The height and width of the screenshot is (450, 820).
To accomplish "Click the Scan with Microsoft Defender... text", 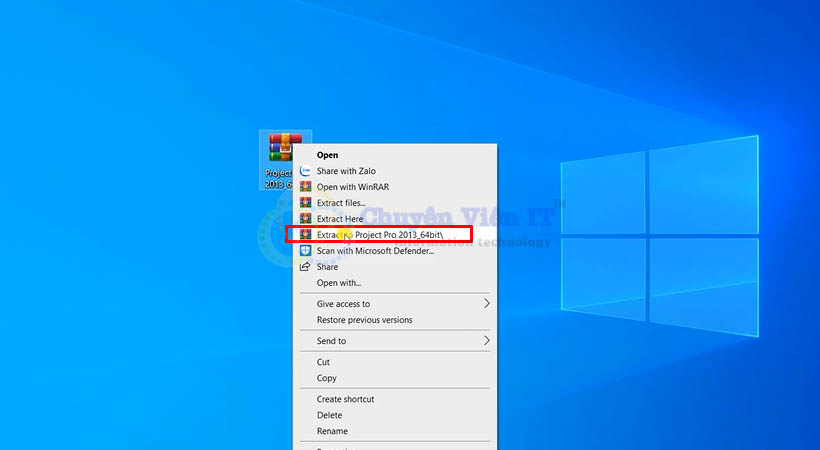I will tap(375, 251).
